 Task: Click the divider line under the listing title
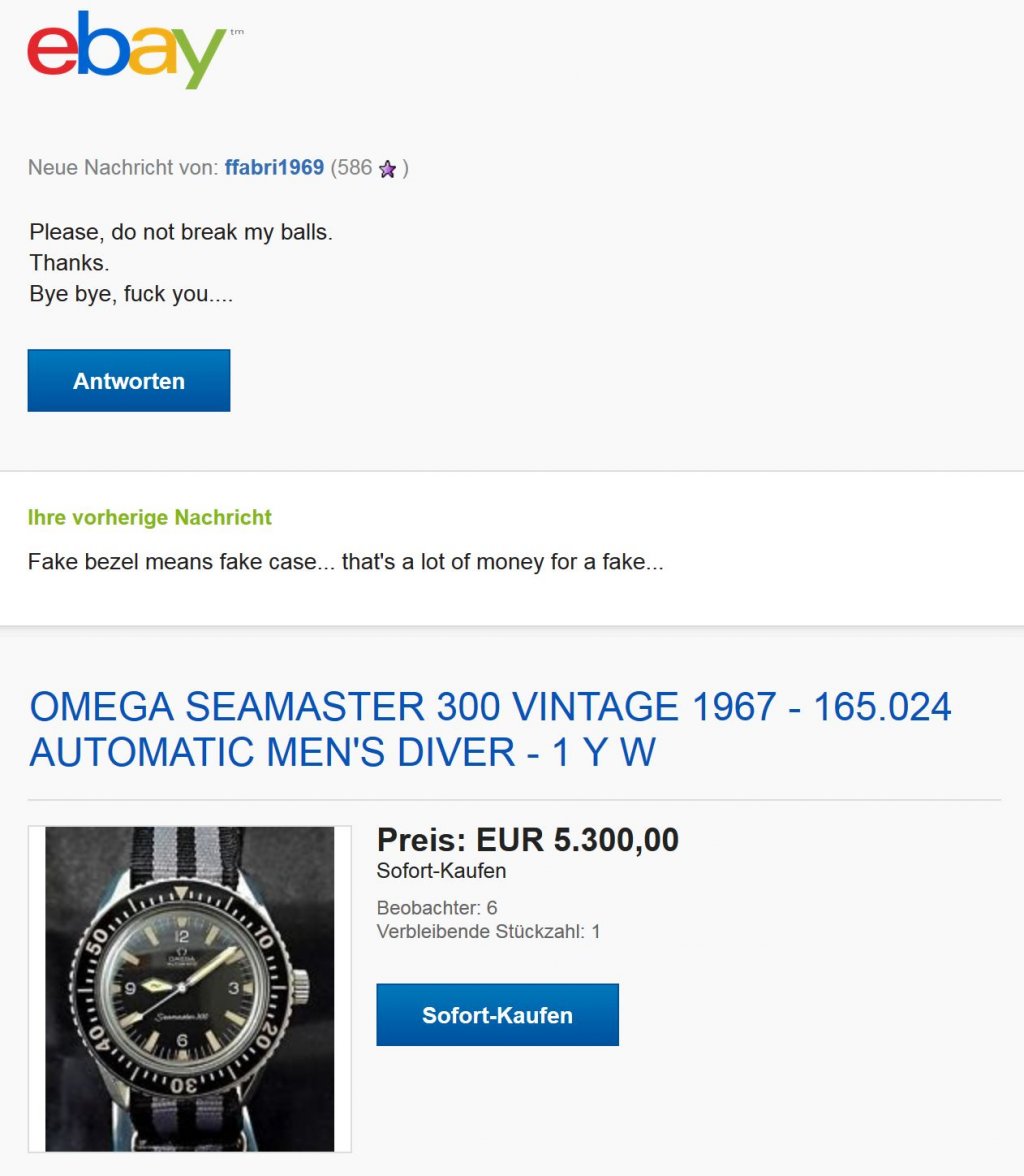[x=514, y=800]
